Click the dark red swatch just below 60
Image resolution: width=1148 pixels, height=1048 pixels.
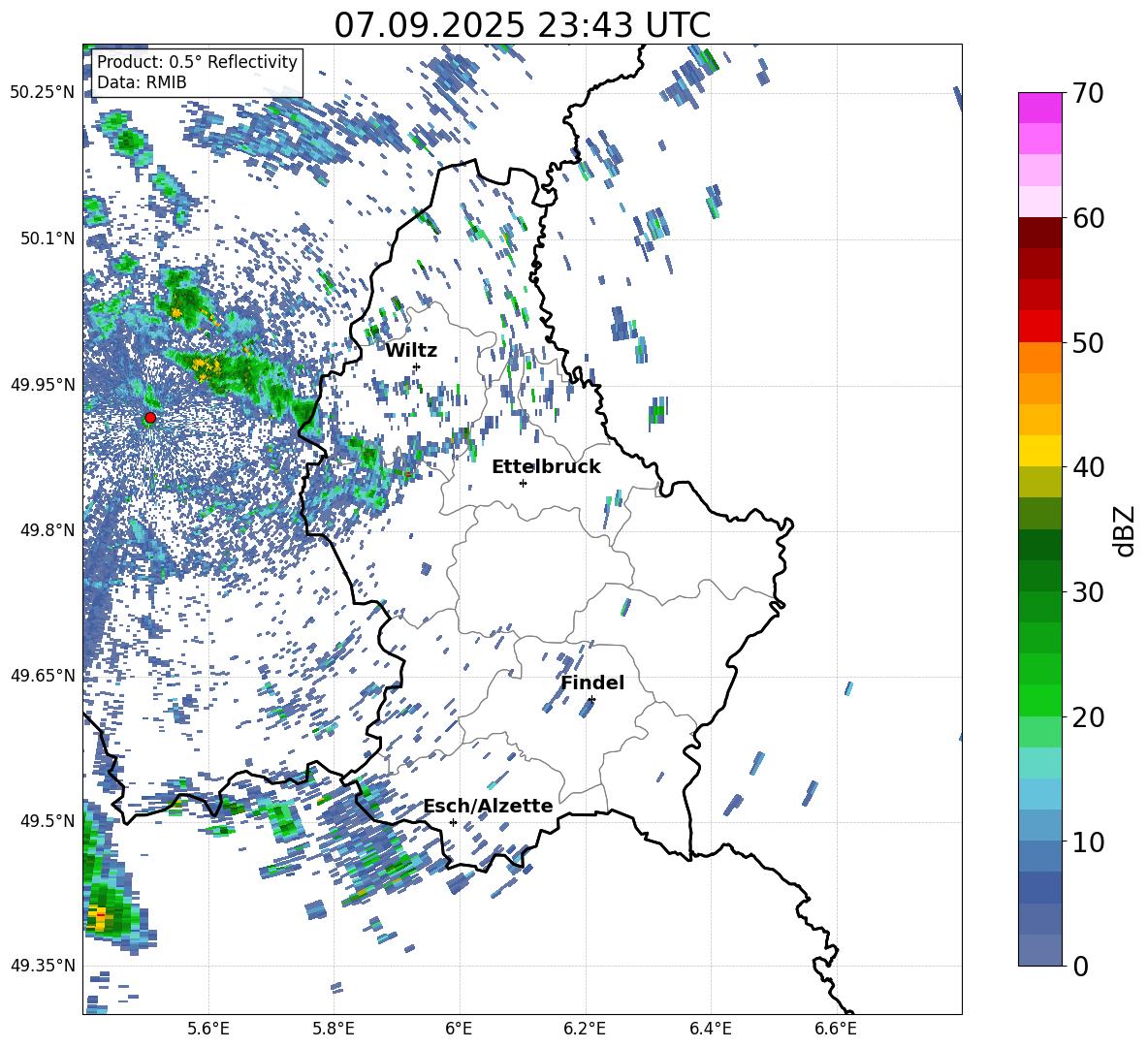click(1040, 233)
